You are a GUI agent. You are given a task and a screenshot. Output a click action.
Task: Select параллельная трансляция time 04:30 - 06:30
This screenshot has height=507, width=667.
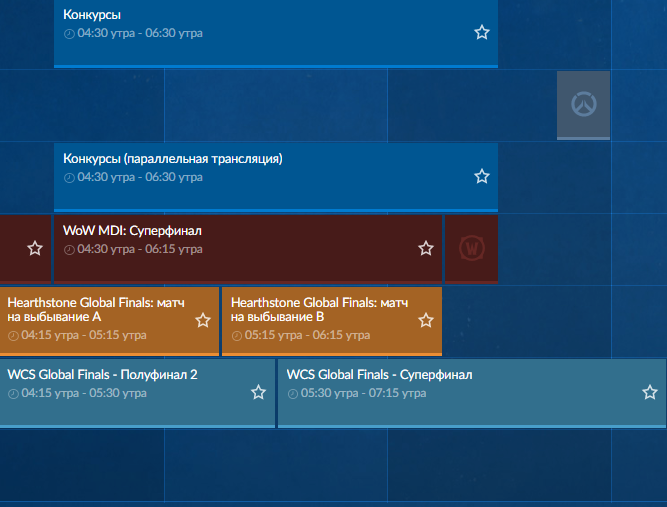click(140, 177)
